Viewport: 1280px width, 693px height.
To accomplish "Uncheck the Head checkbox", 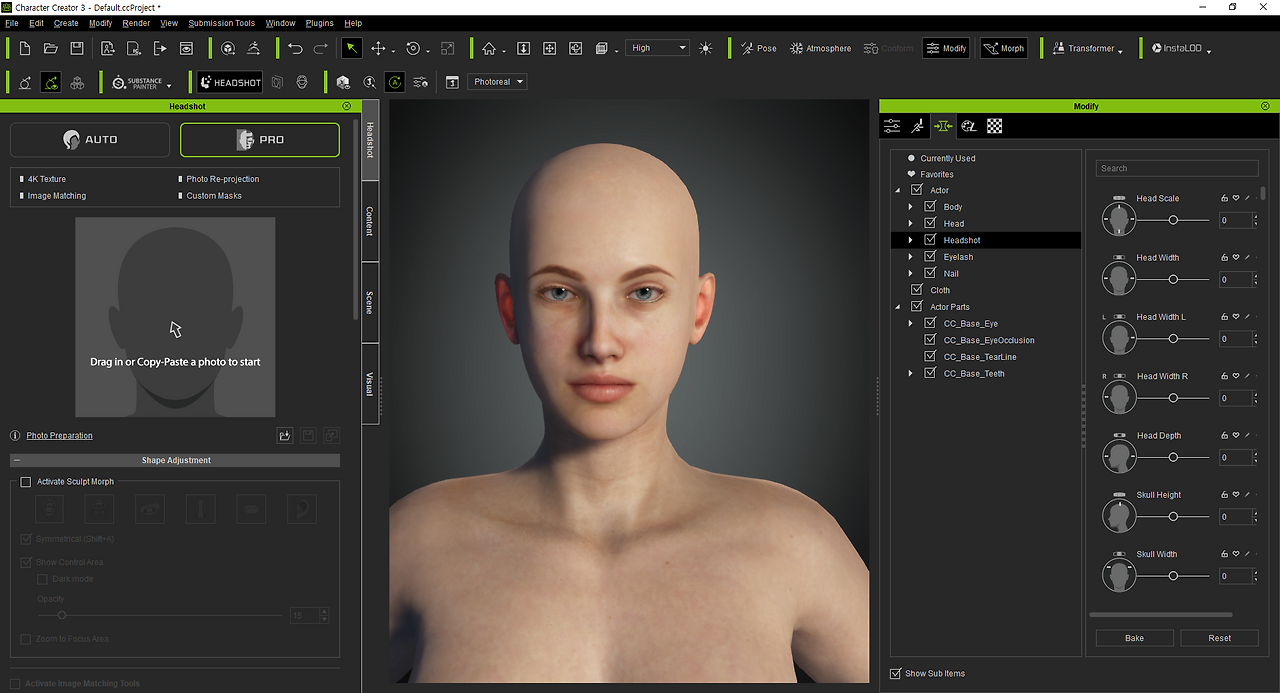I will point(930,223).
